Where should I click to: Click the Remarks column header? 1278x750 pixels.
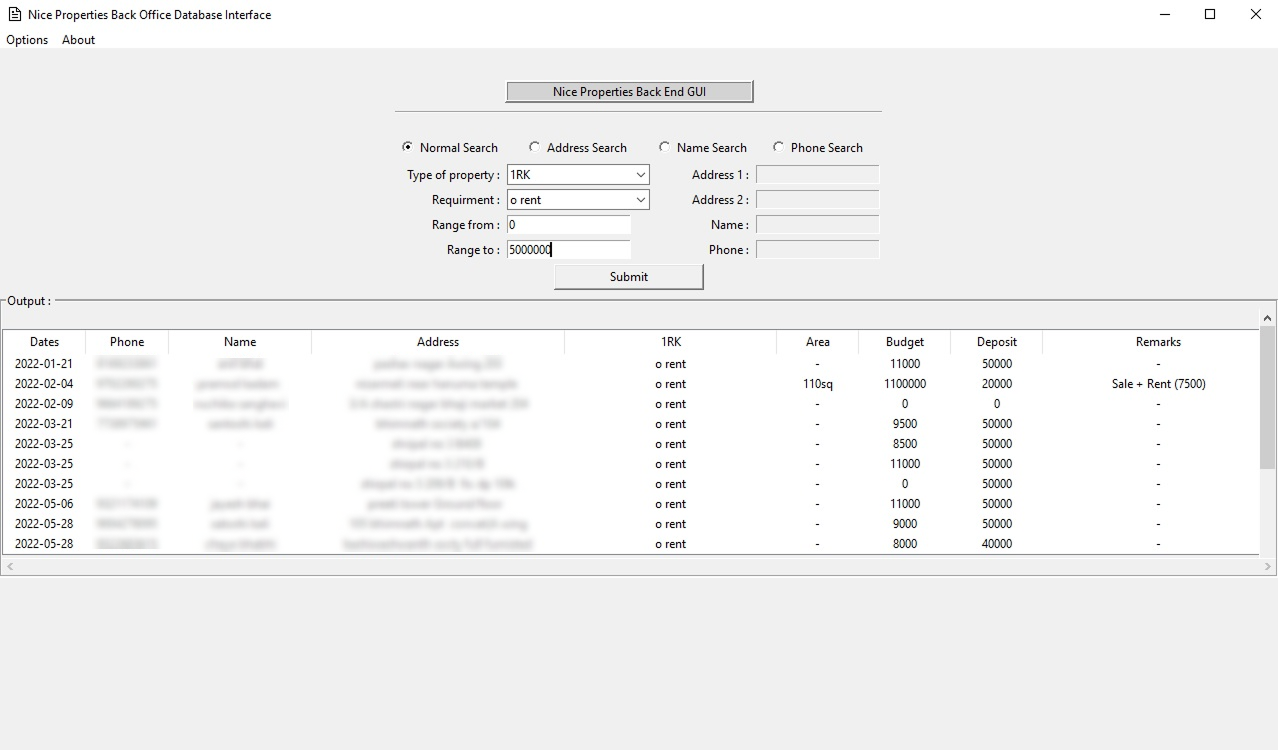click(1157, 342)
